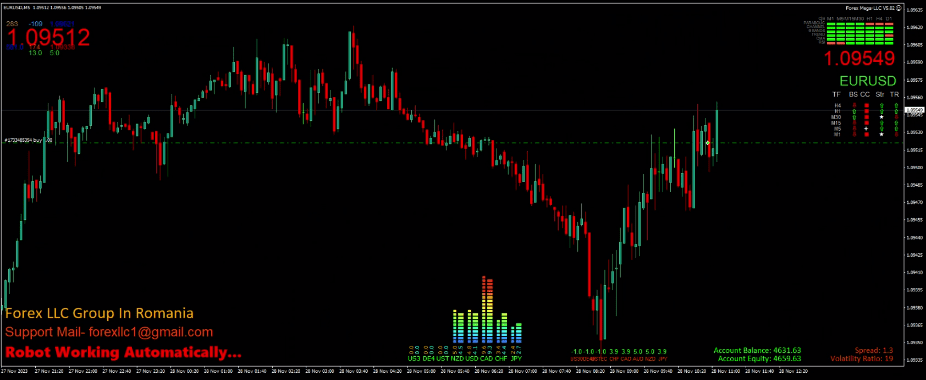Click the red CC square in H4 row
The width and height of the screenshot is (926, 380).
866,106
